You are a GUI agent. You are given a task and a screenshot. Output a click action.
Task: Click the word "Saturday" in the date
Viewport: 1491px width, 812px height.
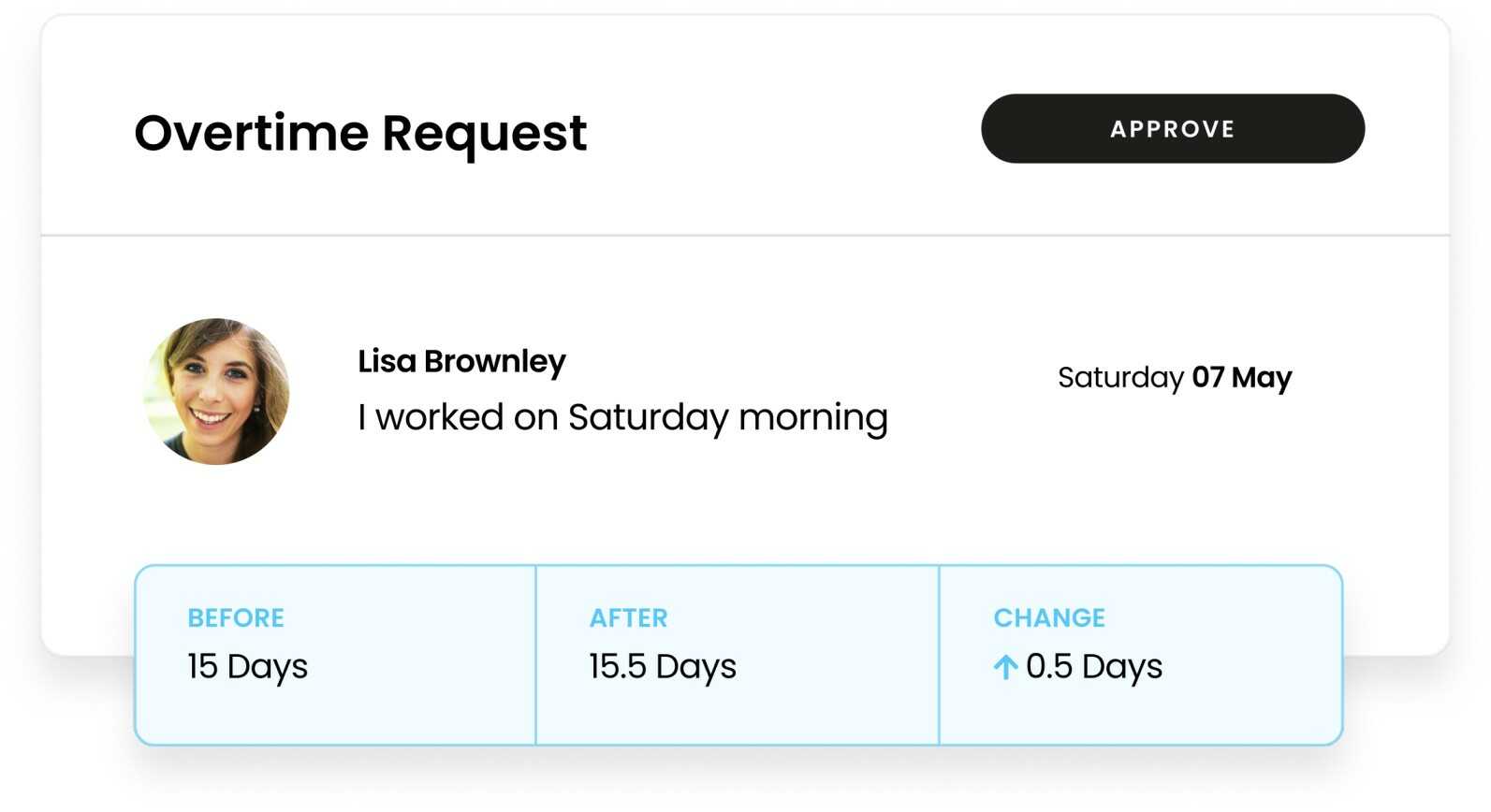tap(1120, 378)
